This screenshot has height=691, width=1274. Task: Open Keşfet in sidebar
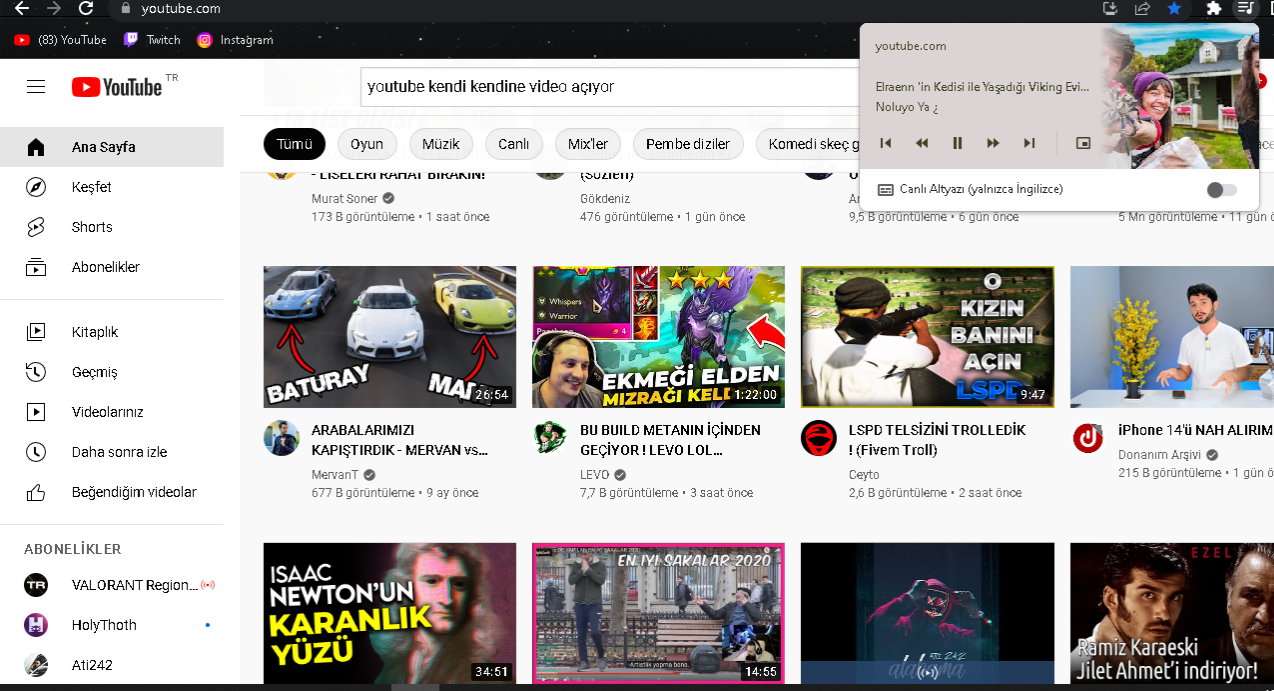112,187
